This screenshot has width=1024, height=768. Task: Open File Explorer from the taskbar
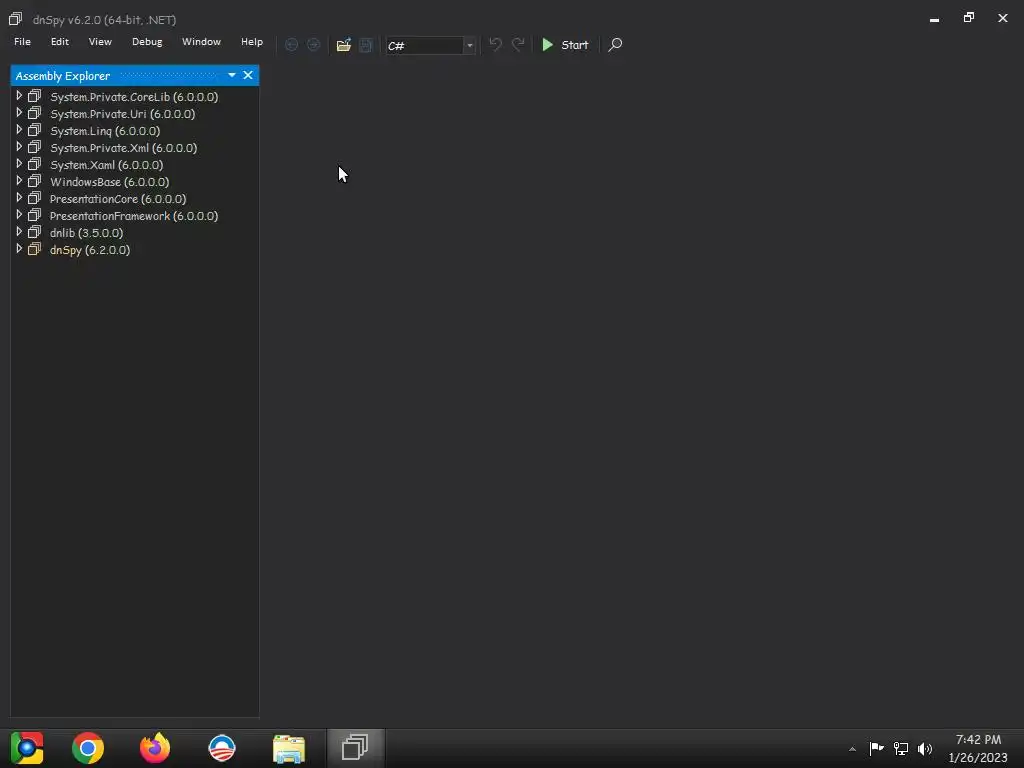point(289,748)
